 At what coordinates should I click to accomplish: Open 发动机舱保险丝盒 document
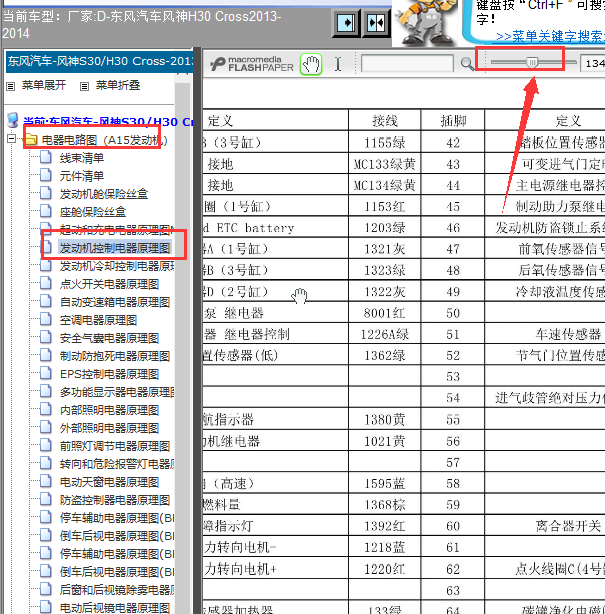103,194
